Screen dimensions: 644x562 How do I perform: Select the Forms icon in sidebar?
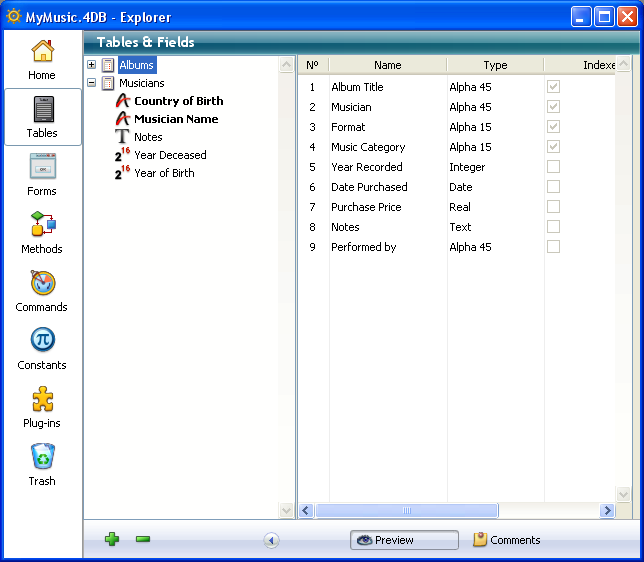(x=42, y=175)
